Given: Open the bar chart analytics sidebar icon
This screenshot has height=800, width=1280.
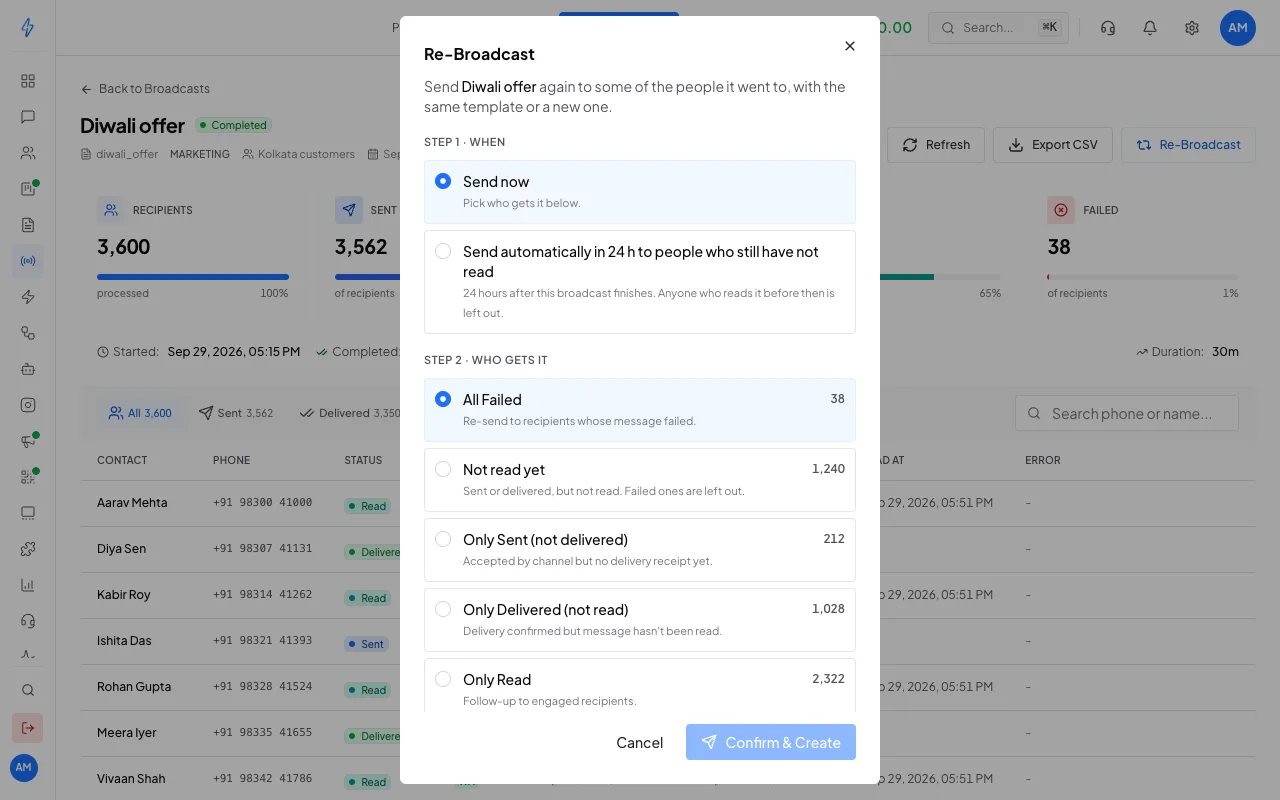Looking at the screenshot, I should (28, 585).
